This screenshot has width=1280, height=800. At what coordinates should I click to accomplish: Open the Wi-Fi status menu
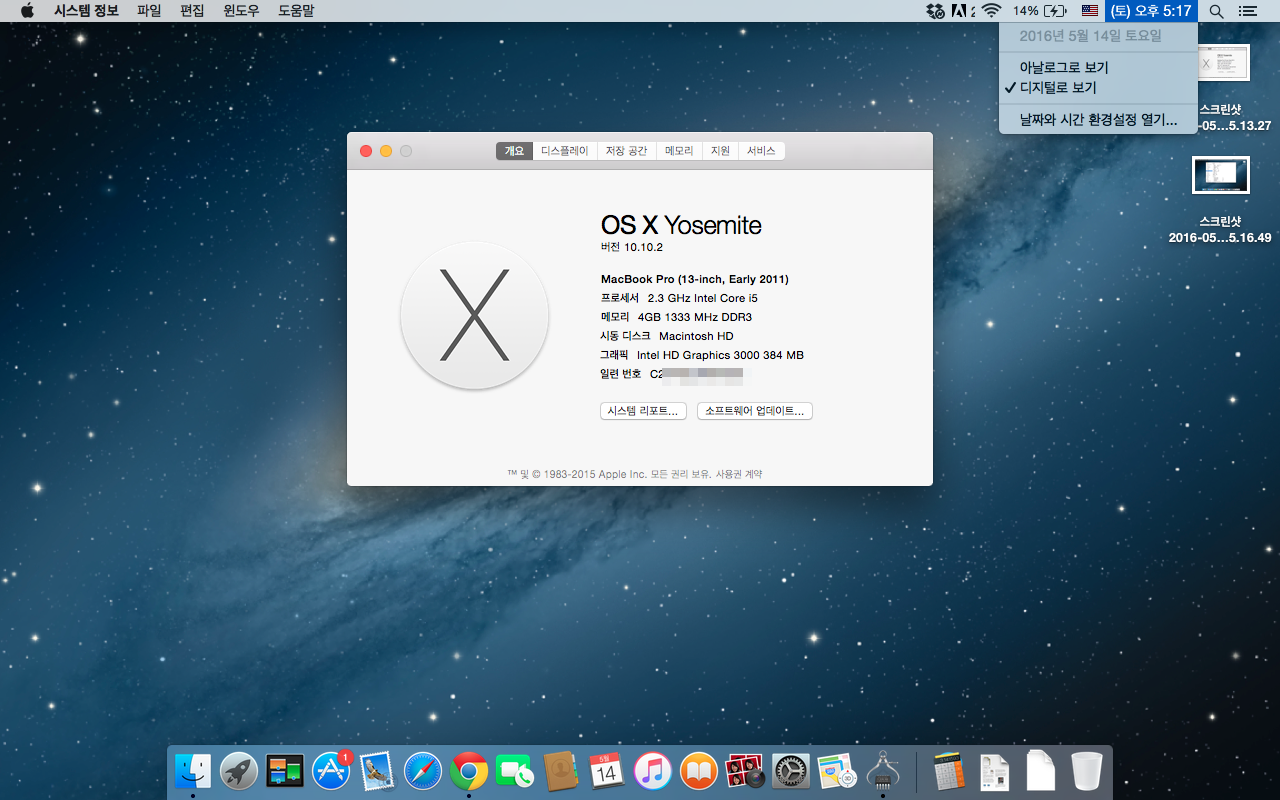991,11
